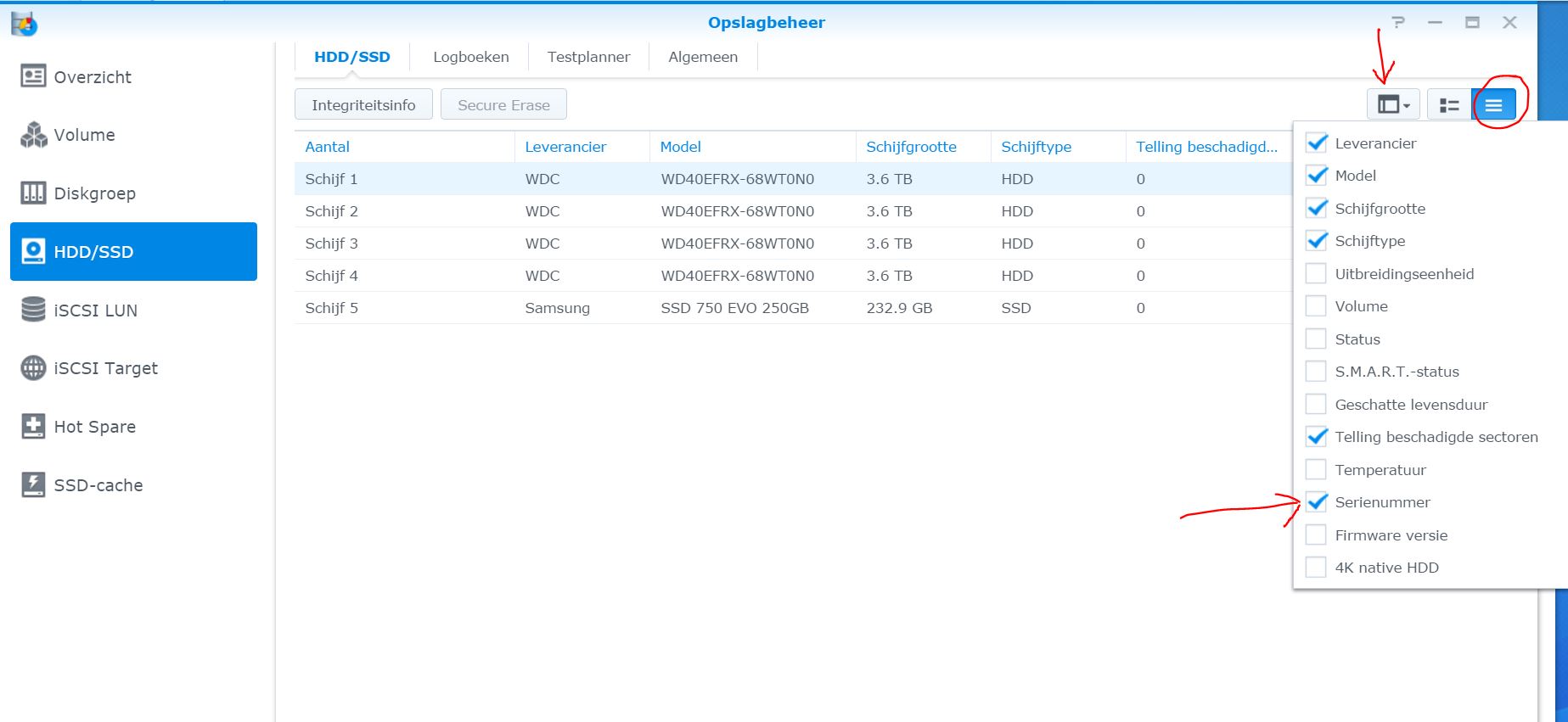Open Hot Spare in the sidebar
Screen dimensions: 1568x722
133,427
